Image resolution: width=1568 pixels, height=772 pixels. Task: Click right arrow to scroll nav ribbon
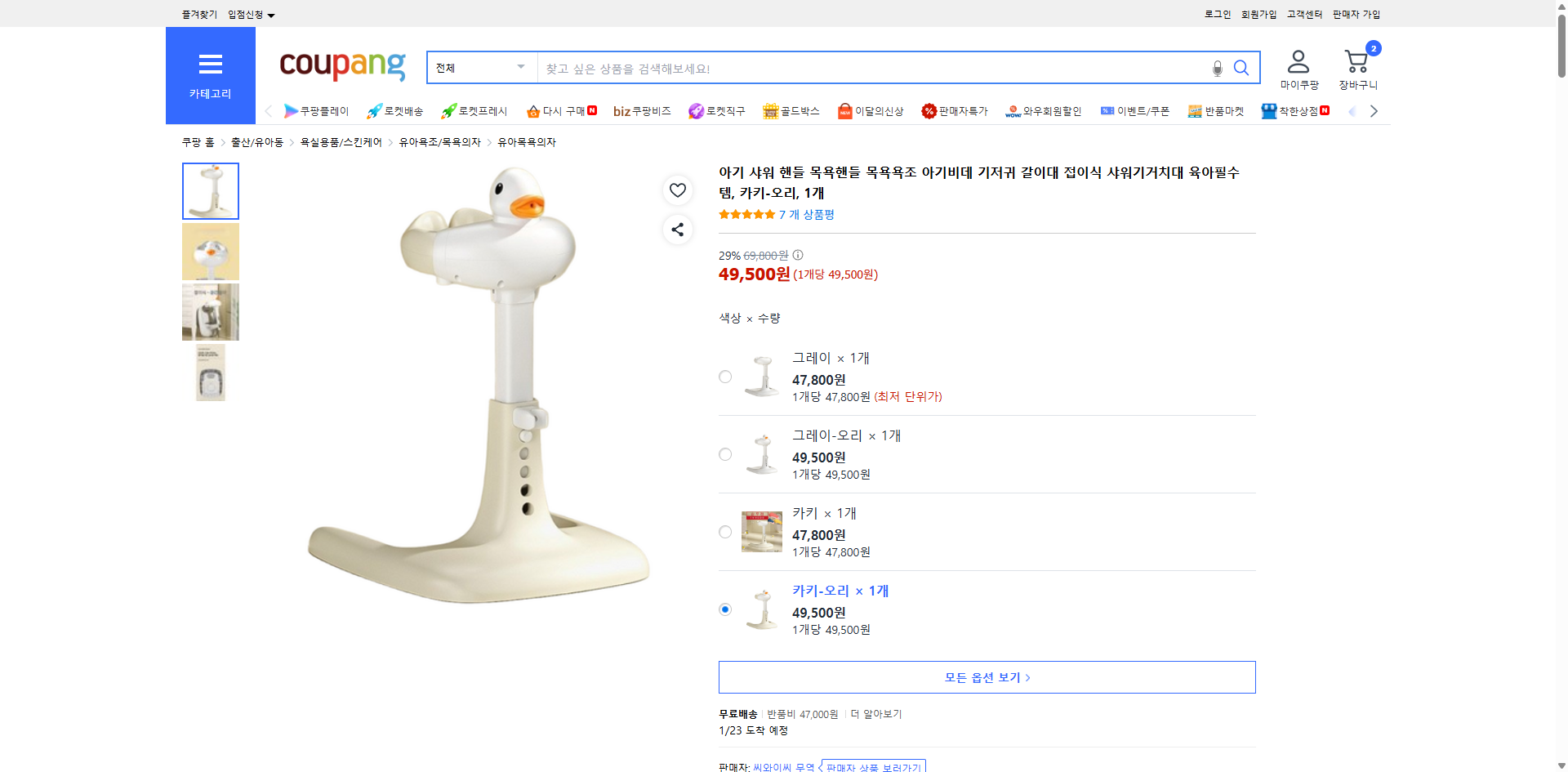(1374, 110)
